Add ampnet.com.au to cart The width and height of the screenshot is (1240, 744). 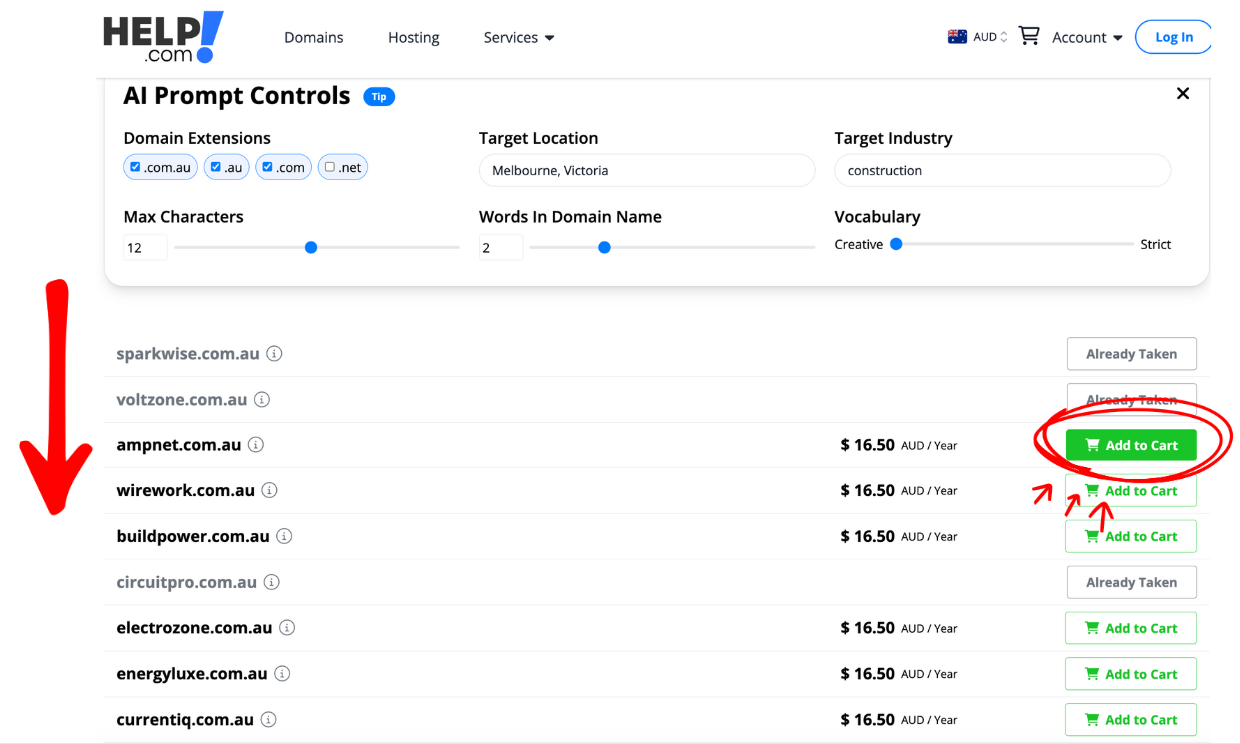[1131, 446]
